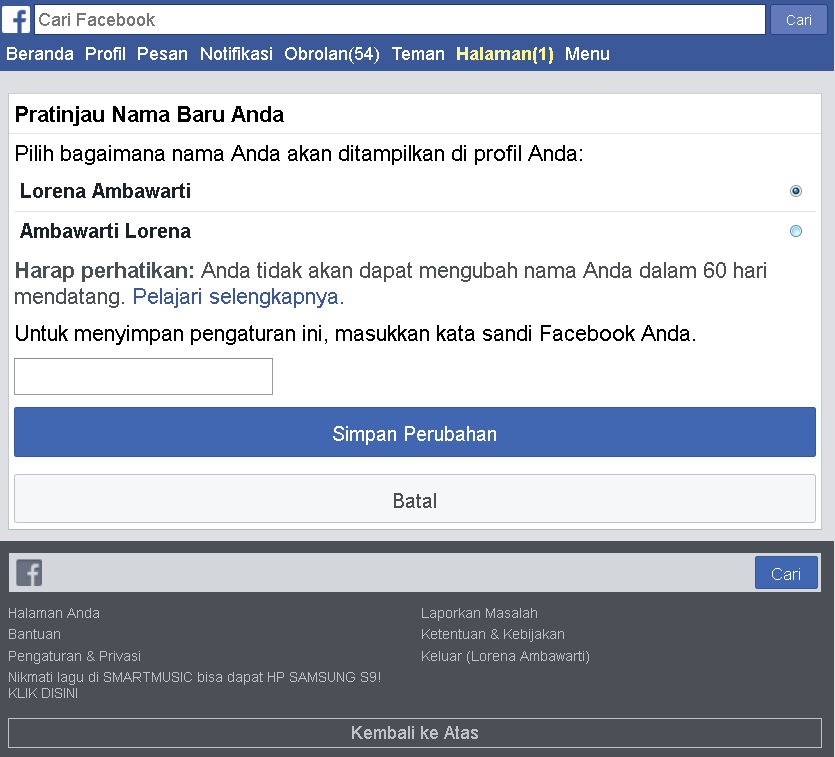Open the Teman friends list
The image size is (835, 757).
(418, 54)
